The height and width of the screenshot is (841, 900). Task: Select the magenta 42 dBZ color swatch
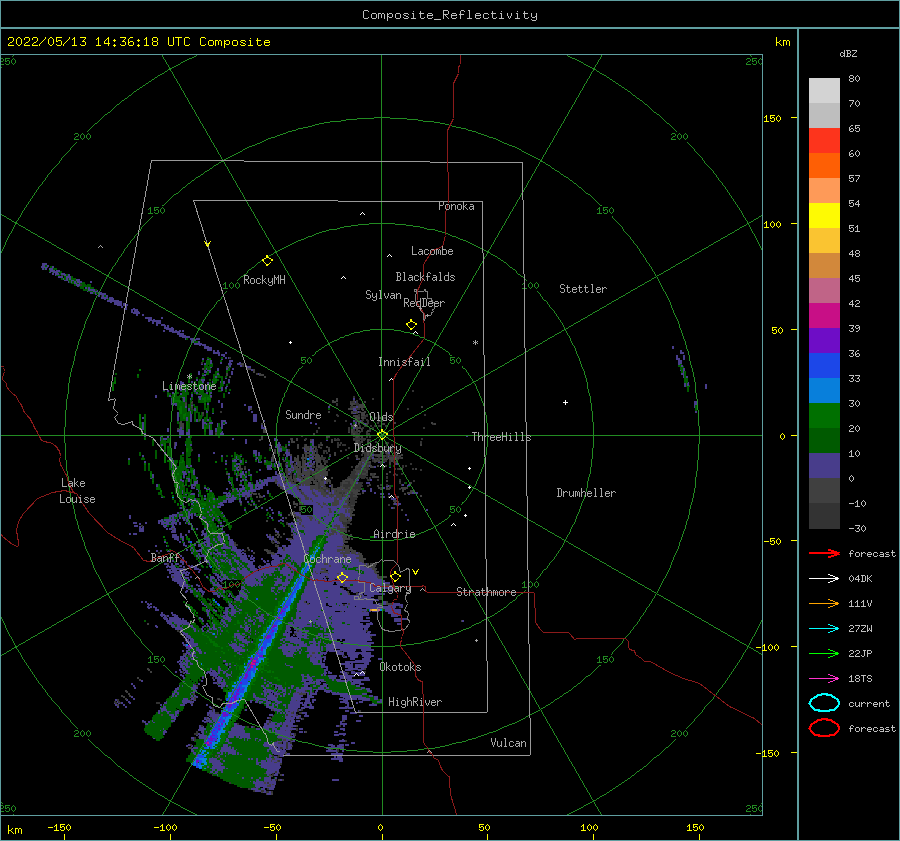click(x=824, y=315)
